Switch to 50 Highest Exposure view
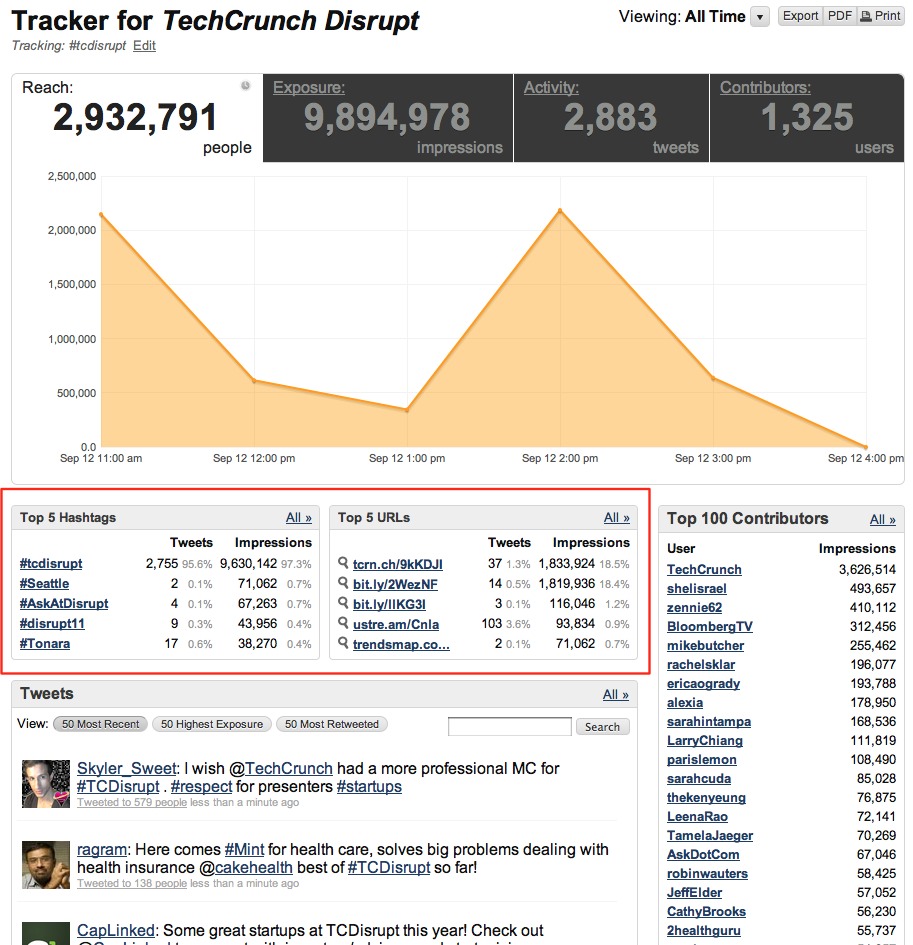The height and width of the screenshot is (945, 913). (212, 724)
